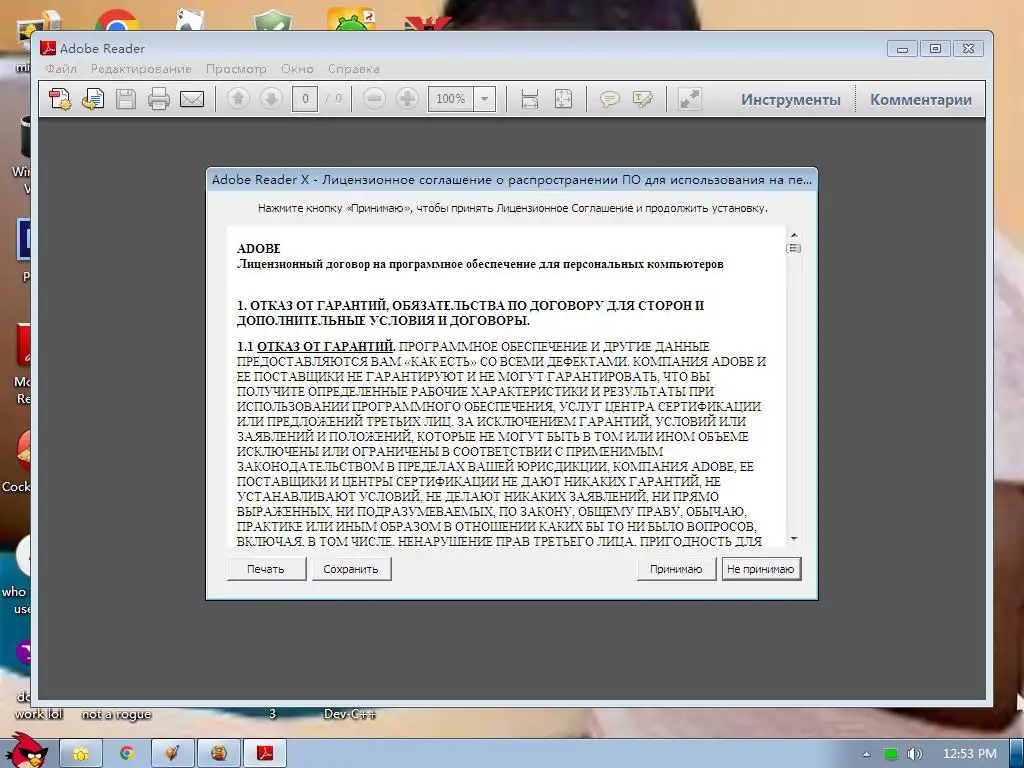Click the zoom out minus icon
Viewport: 1024px width, 768px height.
tap(374, 99)
